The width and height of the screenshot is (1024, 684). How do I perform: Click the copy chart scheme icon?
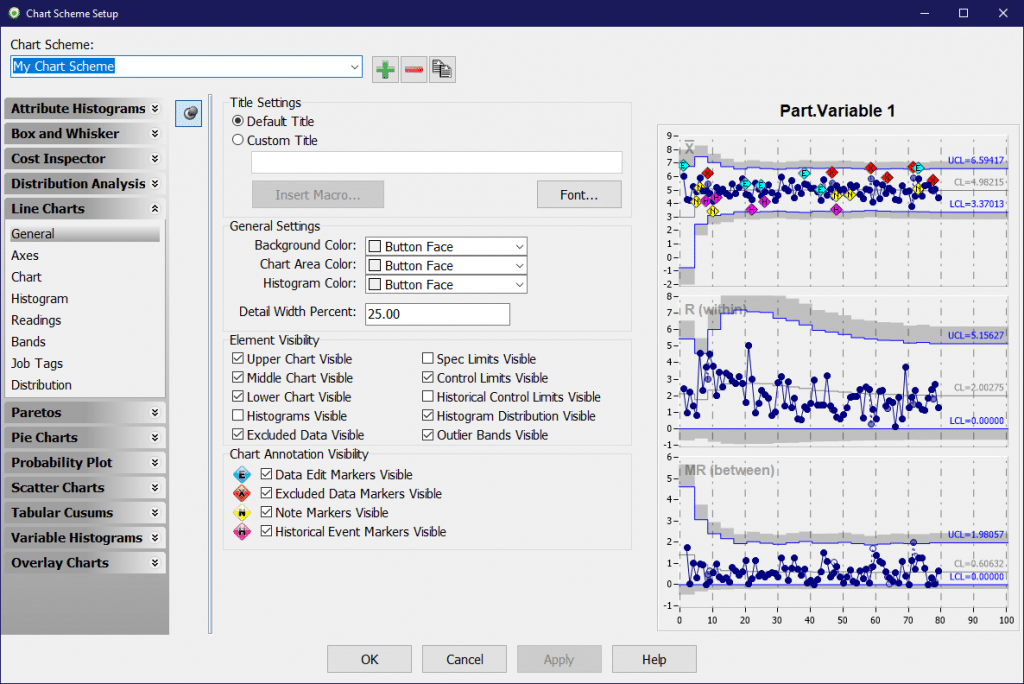click(442, 69)
